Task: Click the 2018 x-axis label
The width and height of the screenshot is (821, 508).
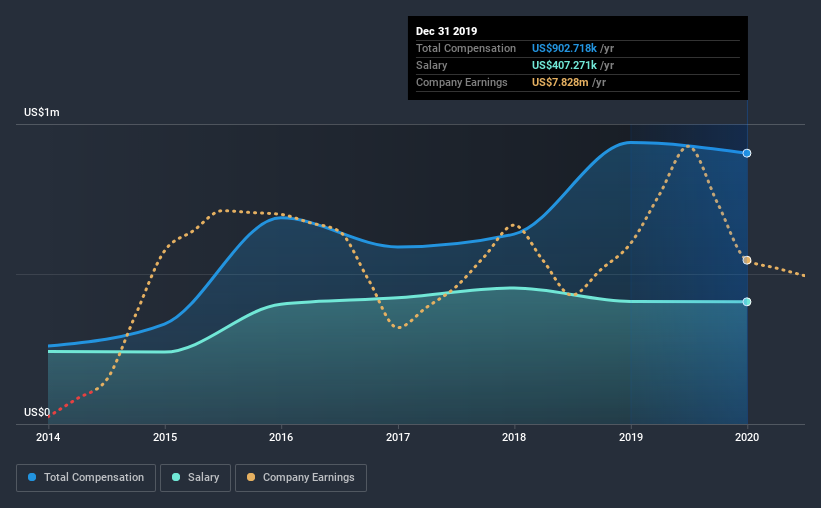Action: coord(514,437)
